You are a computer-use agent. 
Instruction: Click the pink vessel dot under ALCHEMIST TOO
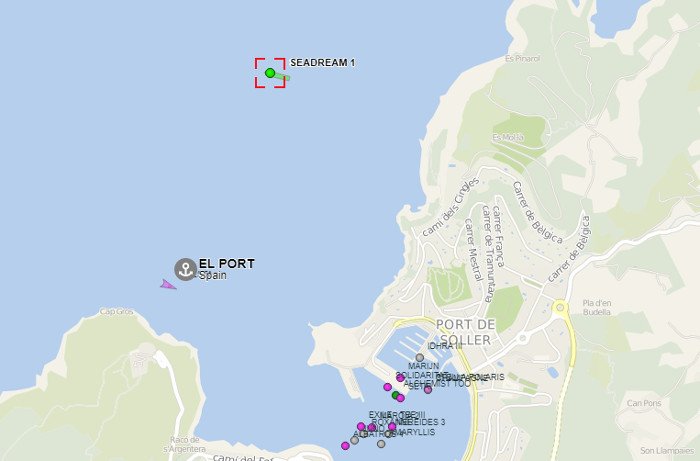428,390
